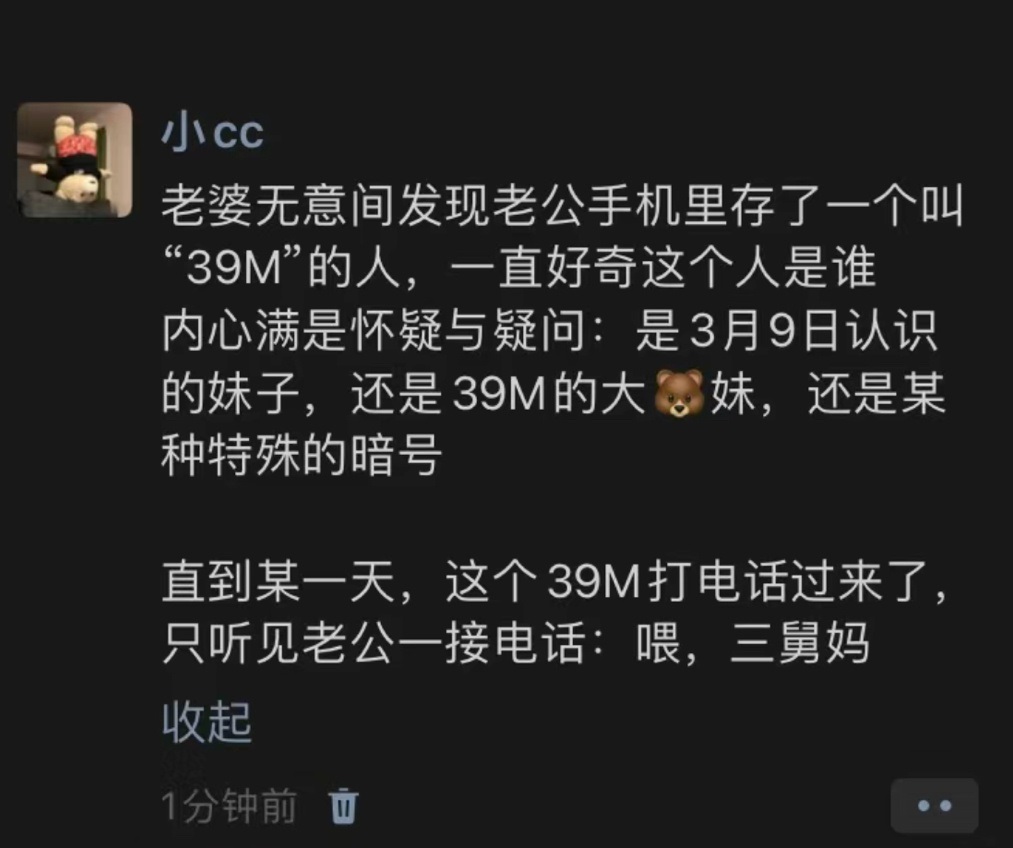
Task: Collapse the post via 收起
Action: click(207, 721)
